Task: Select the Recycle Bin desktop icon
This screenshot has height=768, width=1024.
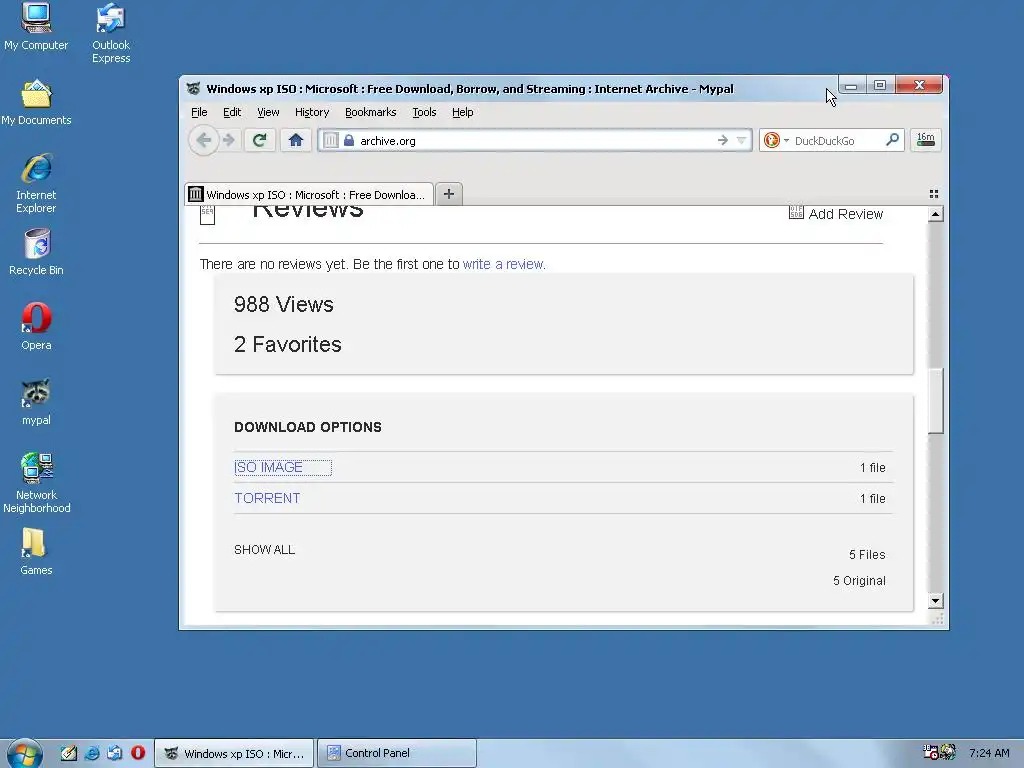Action: coord(36,252)
